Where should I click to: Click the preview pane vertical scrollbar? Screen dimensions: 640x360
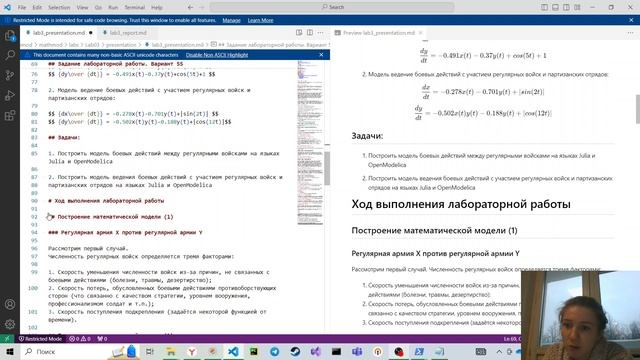point(638,109)
